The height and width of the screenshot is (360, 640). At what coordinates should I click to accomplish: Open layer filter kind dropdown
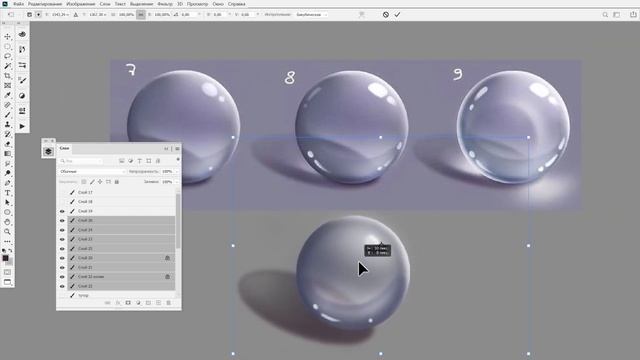(x=81, y=161)
